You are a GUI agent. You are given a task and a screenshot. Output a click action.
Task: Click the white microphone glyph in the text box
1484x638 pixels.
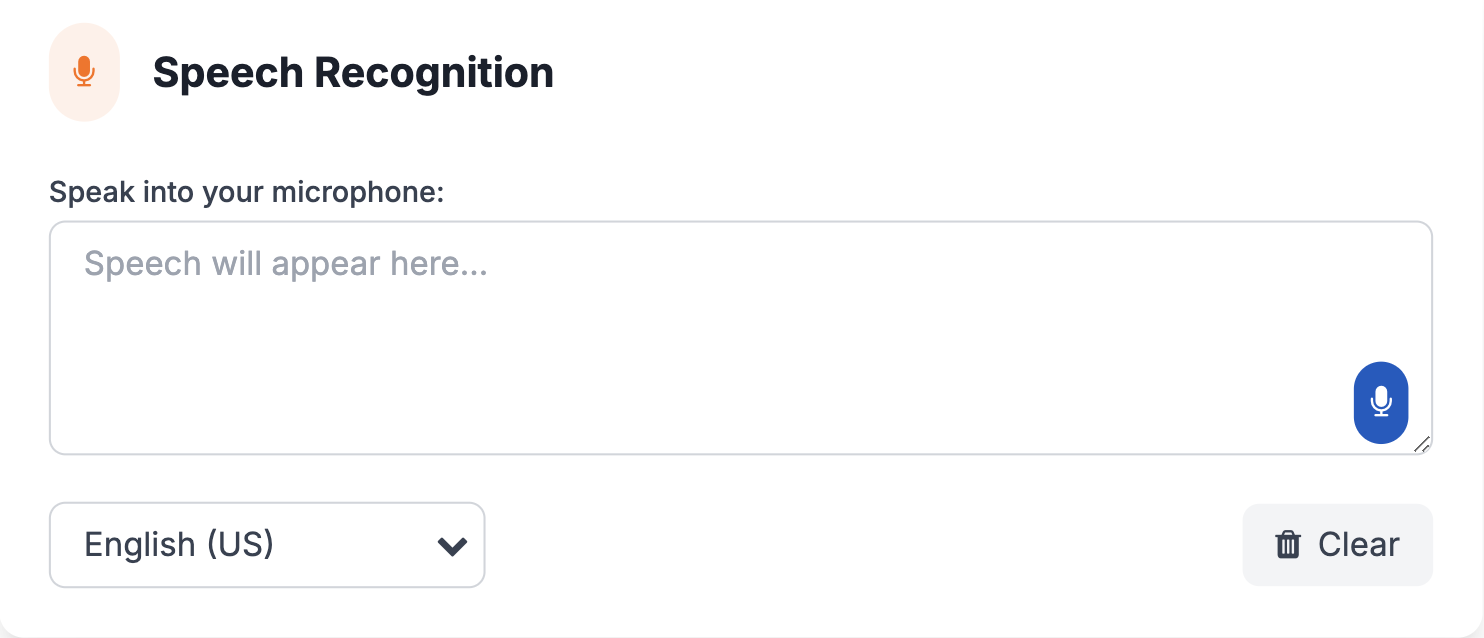point(1380,400)
